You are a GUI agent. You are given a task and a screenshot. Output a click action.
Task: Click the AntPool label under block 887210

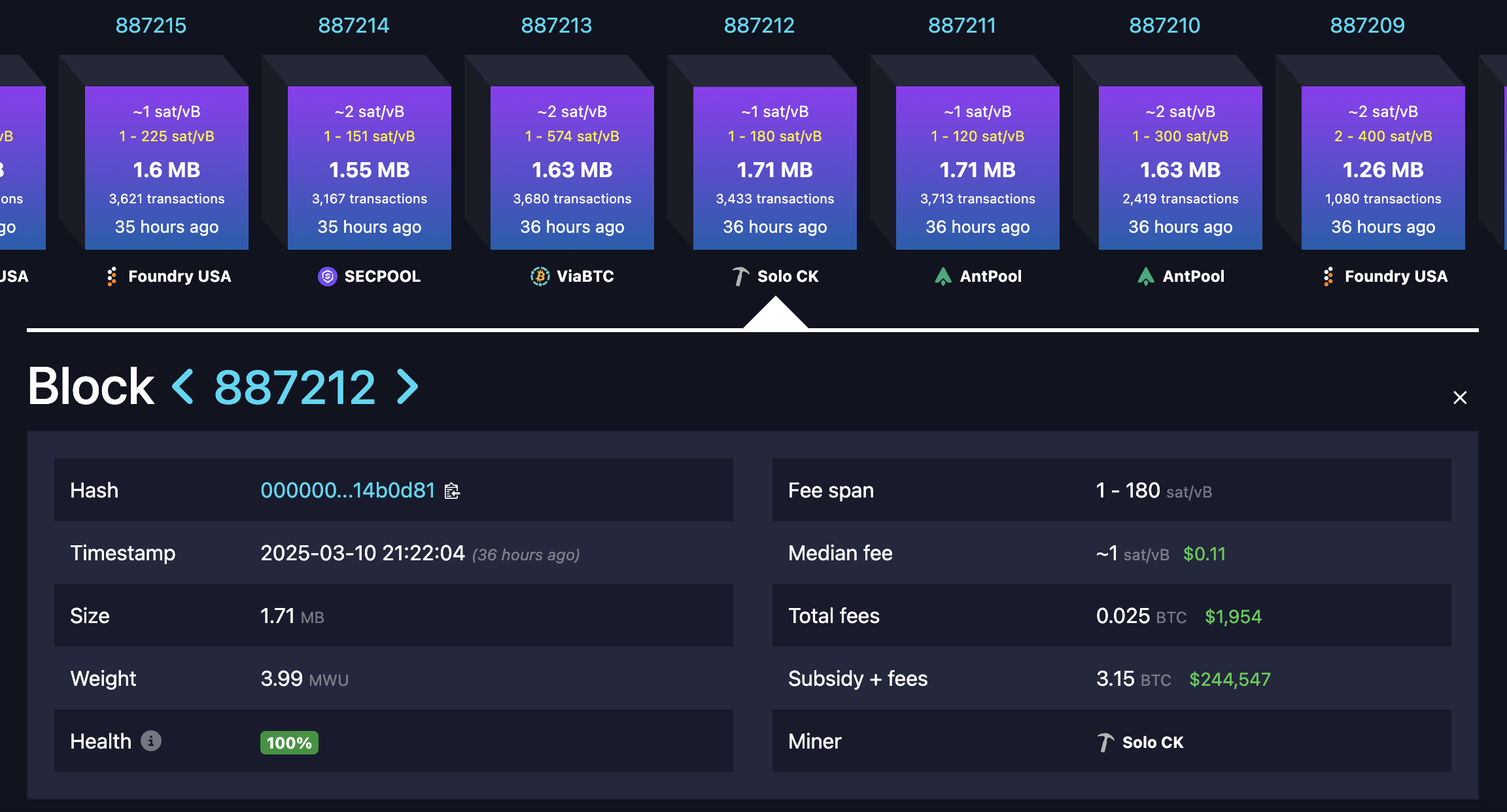1193,277
